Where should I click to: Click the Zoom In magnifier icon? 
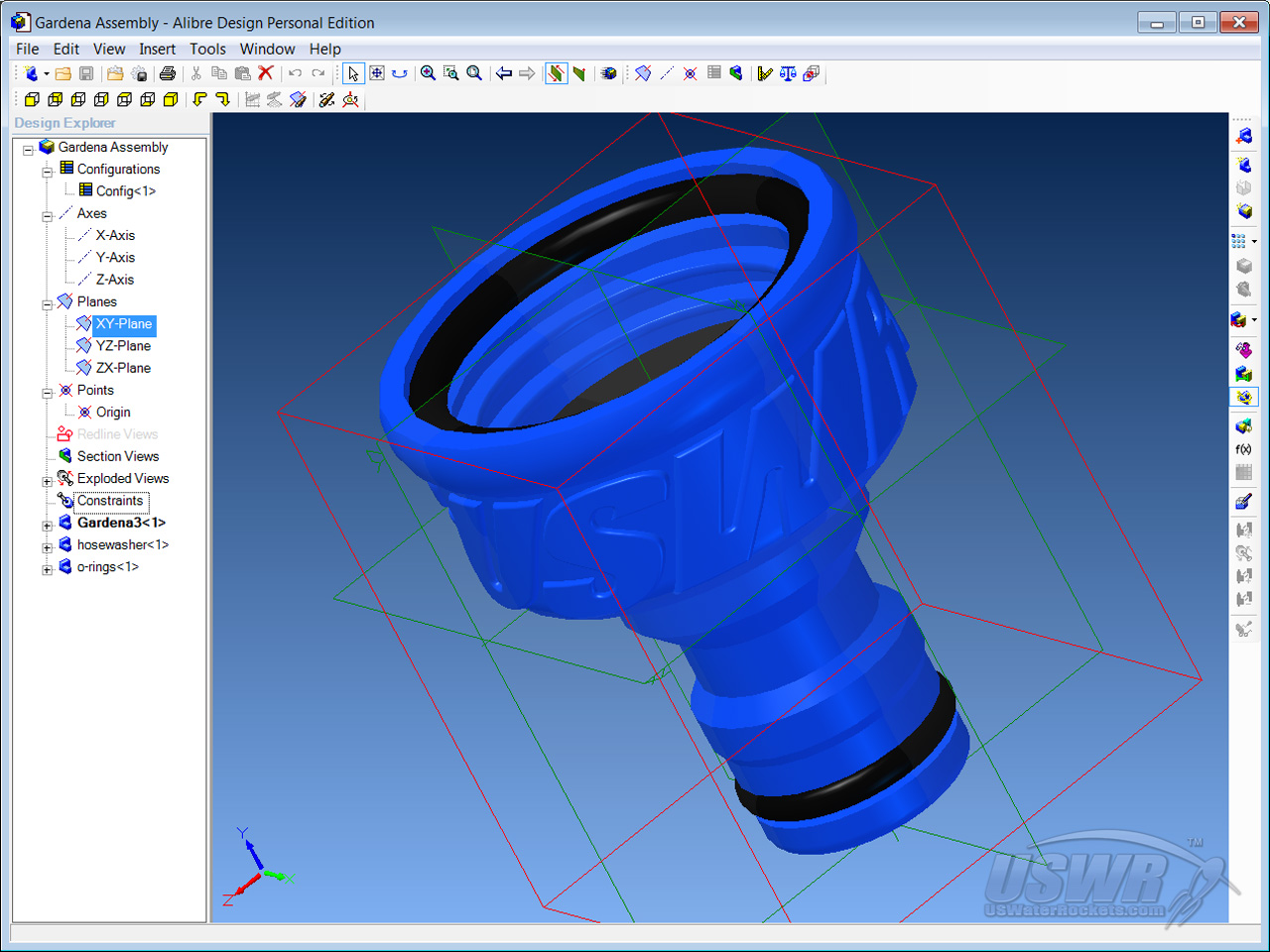429,73
